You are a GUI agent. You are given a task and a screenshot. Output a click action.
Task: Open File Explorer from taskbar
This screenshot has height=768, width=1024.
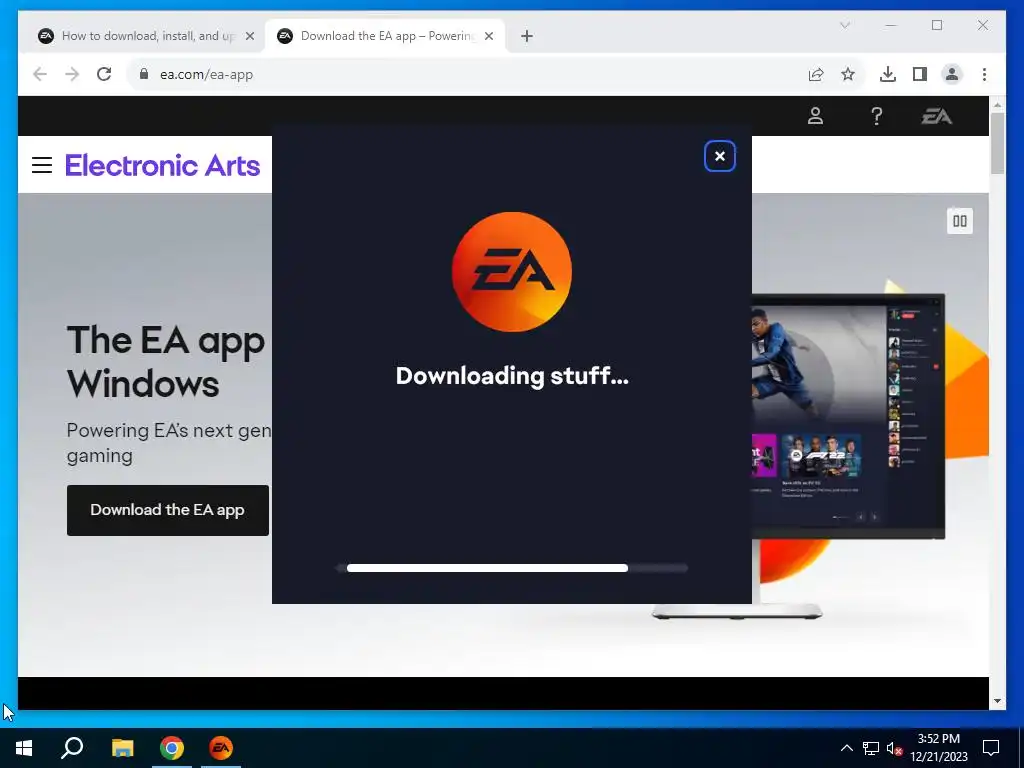coord(122,748)
